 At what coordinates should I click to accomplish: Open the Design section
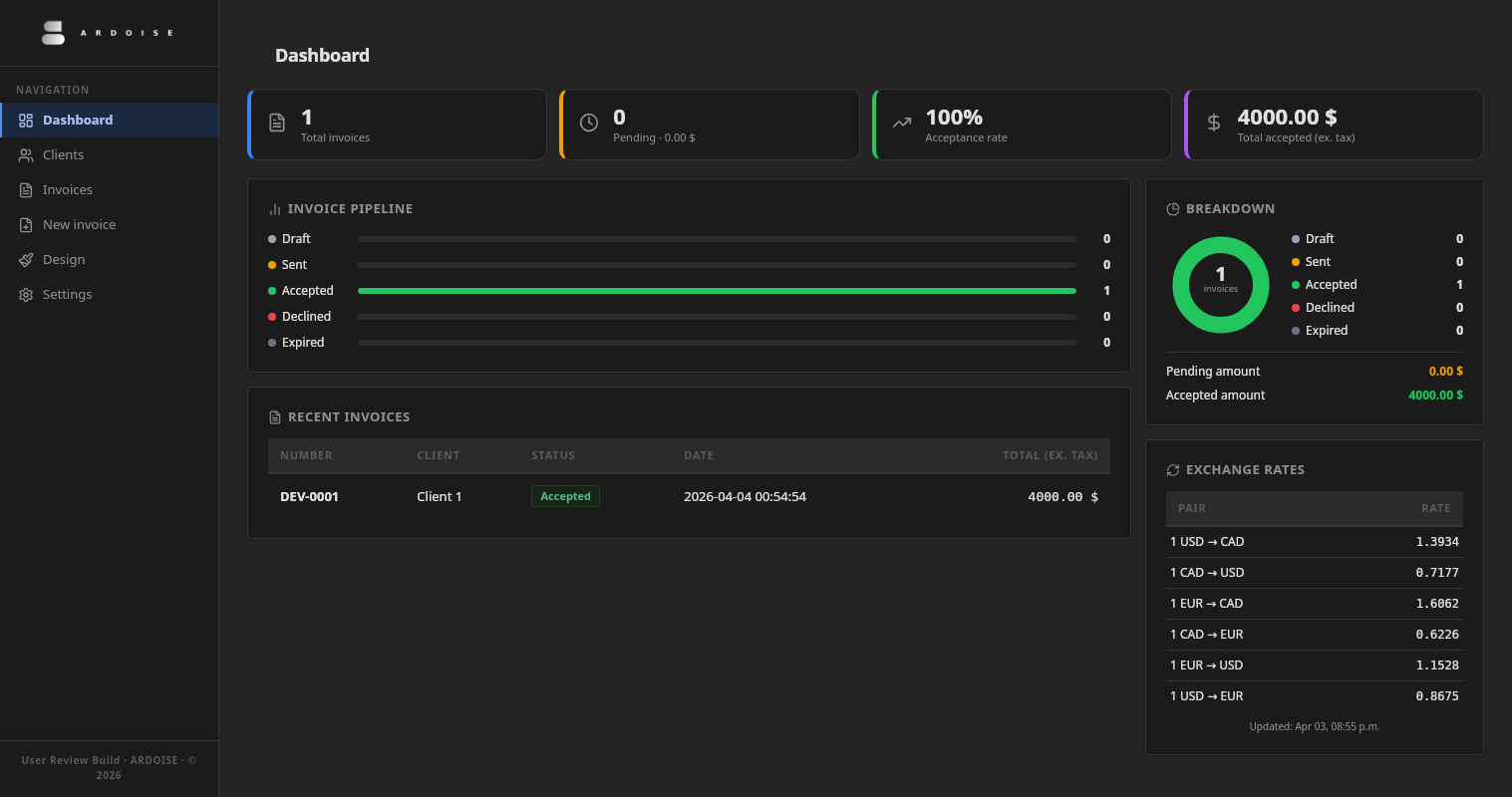click(x=109, y=260)
